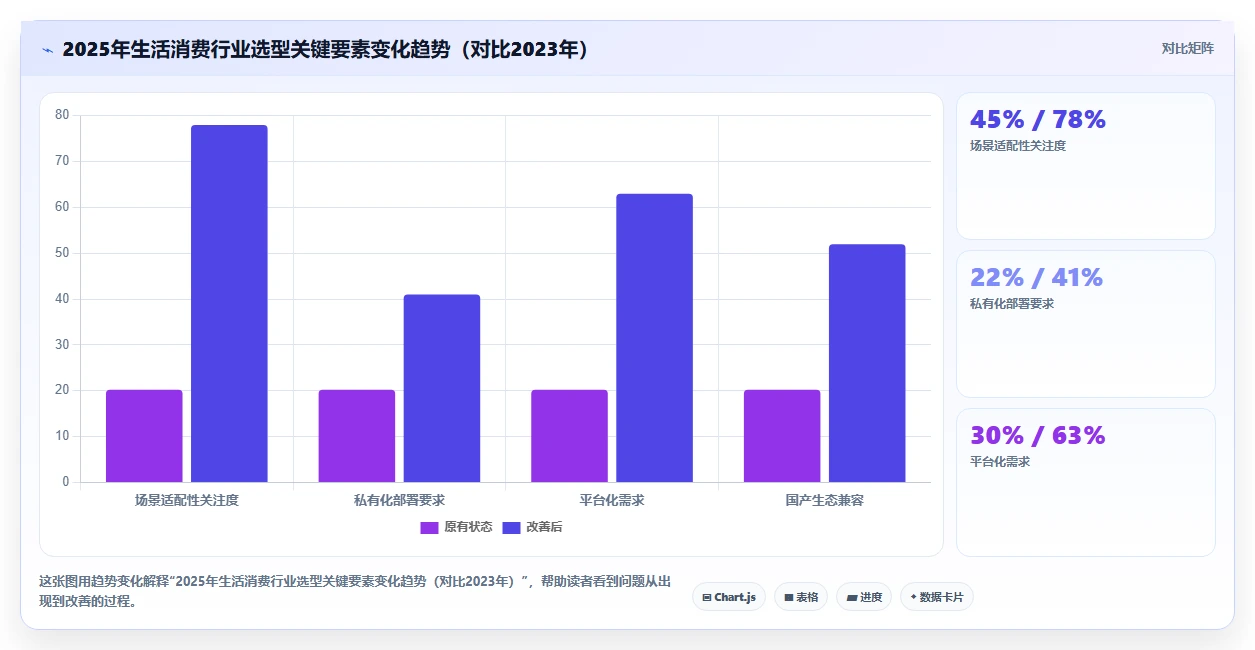
Task: Click the 改善后 bar for 场景适配性关注度
Action: click(x=229, y=304)
